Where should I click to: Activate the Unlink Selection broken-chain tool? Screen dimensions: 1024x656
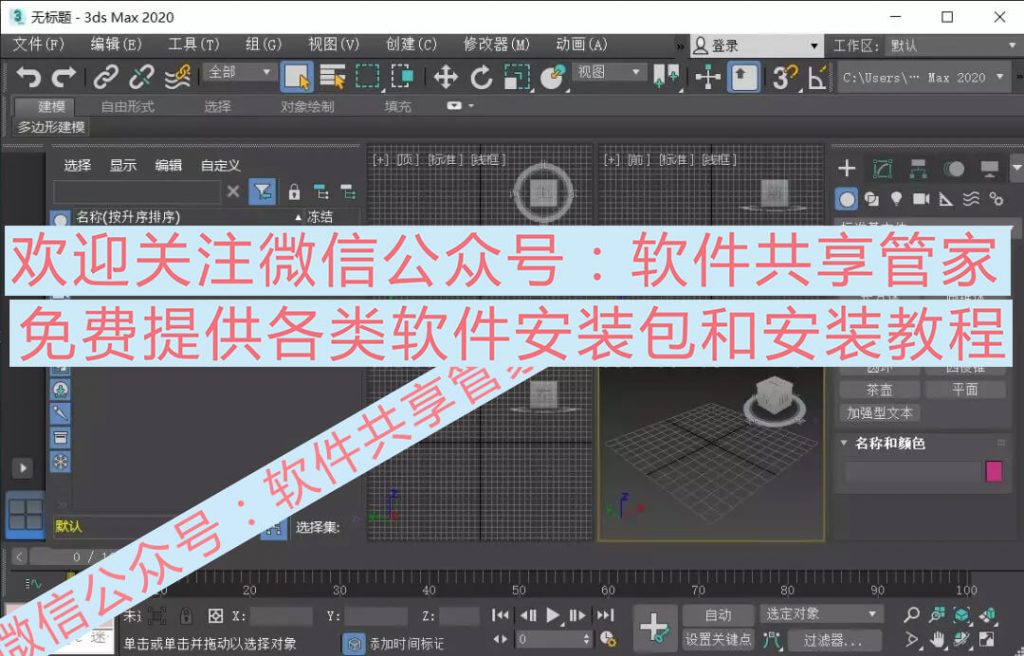pyautogui.click(x=141, y=77)
